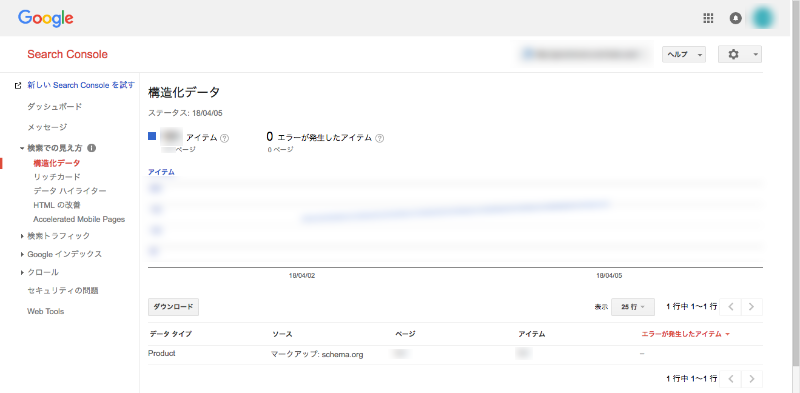This screenshot has height=393, width=800.
Task: Open リッチカード in sidebar
Action: [x=57, y=177]
